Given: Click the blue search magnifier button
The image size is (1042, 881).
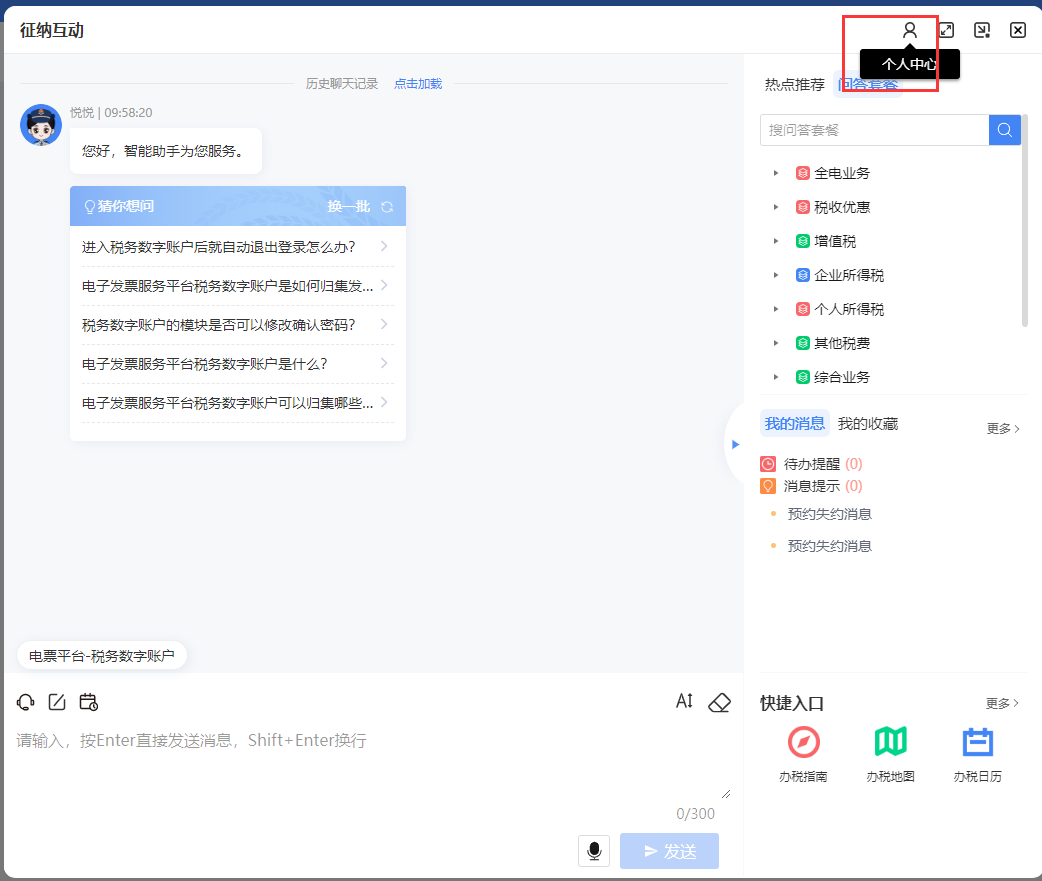Looking at the screenshot, I should pyautogui.click(x=1005, y=130).
